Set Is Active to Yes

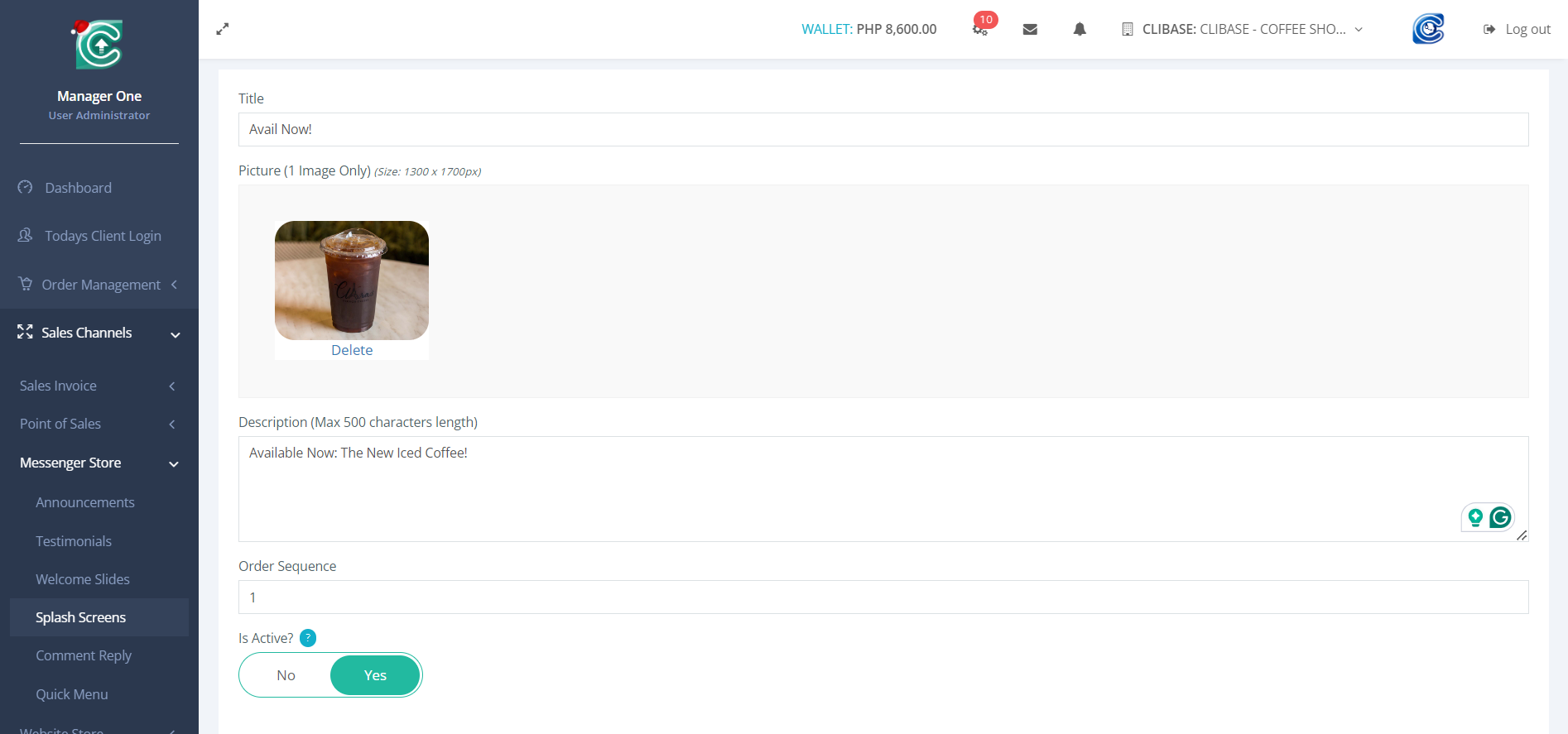(x=375, y=675)
